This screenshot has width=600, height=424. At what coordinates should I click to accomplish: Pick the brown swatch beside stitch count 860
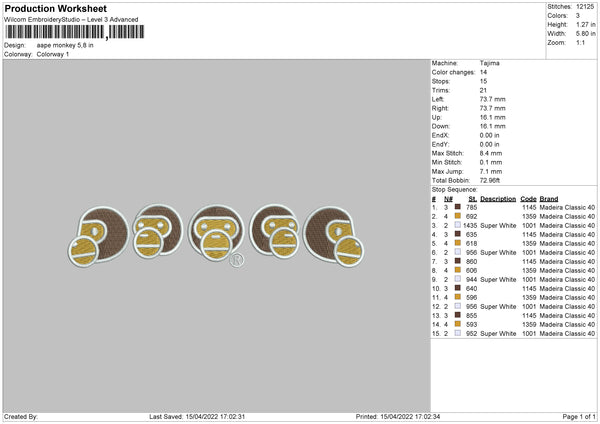[x=457, y=261]
